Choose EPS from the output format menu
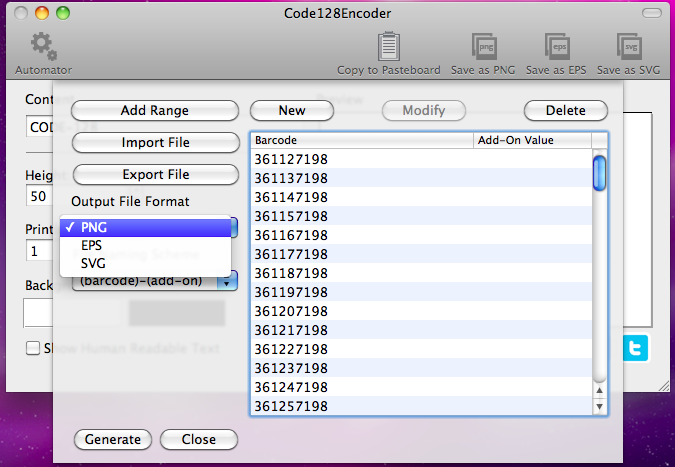Viewport: 675px width, 467px height. [146, 245]
